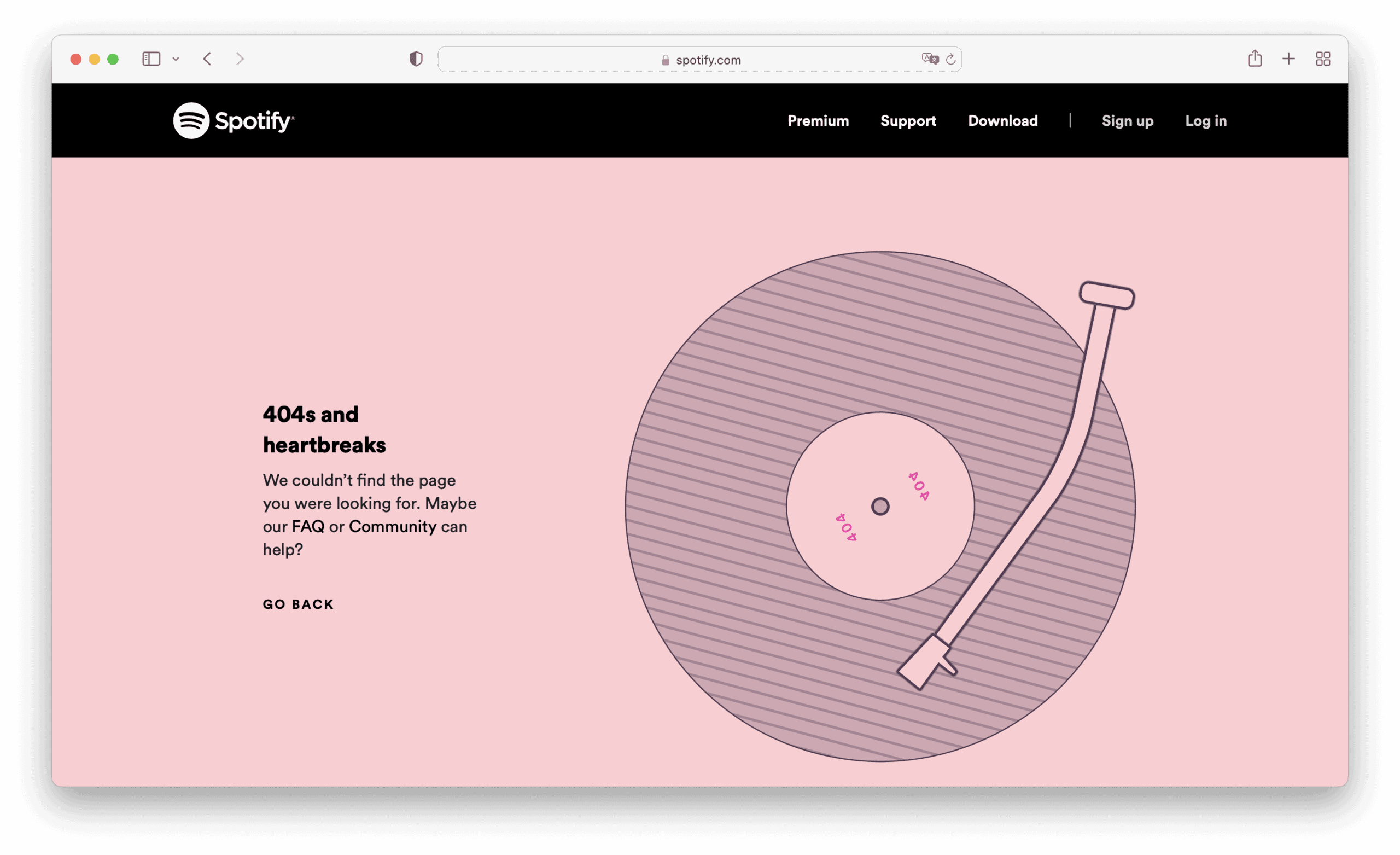Click the Log in link
Screen dimensions: 1400x855
(x=1206, y=121)
